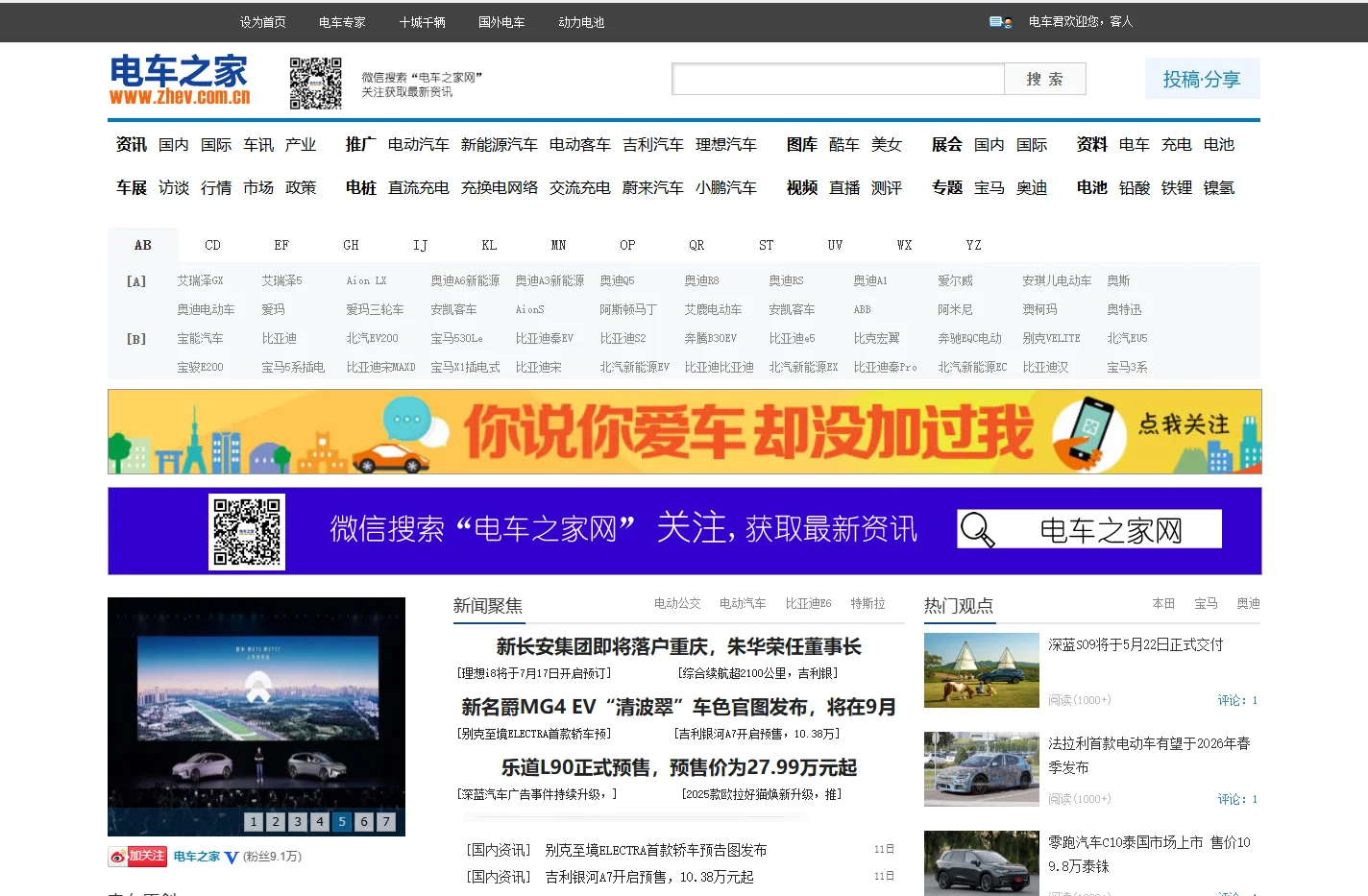1368x896 pixels.
Task: Click thumbnail for 深蓝S09 article
Action: [x=981, y=670]
